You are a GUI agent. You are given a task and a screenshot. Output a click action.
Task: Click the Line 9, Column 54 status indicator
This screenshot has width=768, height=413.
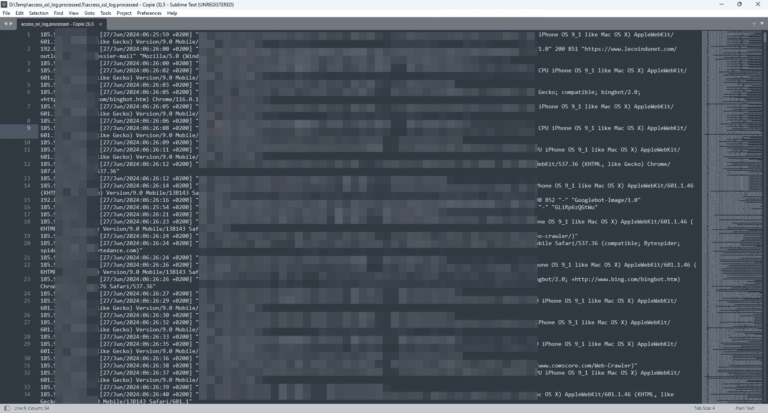(x=31, y=408)
